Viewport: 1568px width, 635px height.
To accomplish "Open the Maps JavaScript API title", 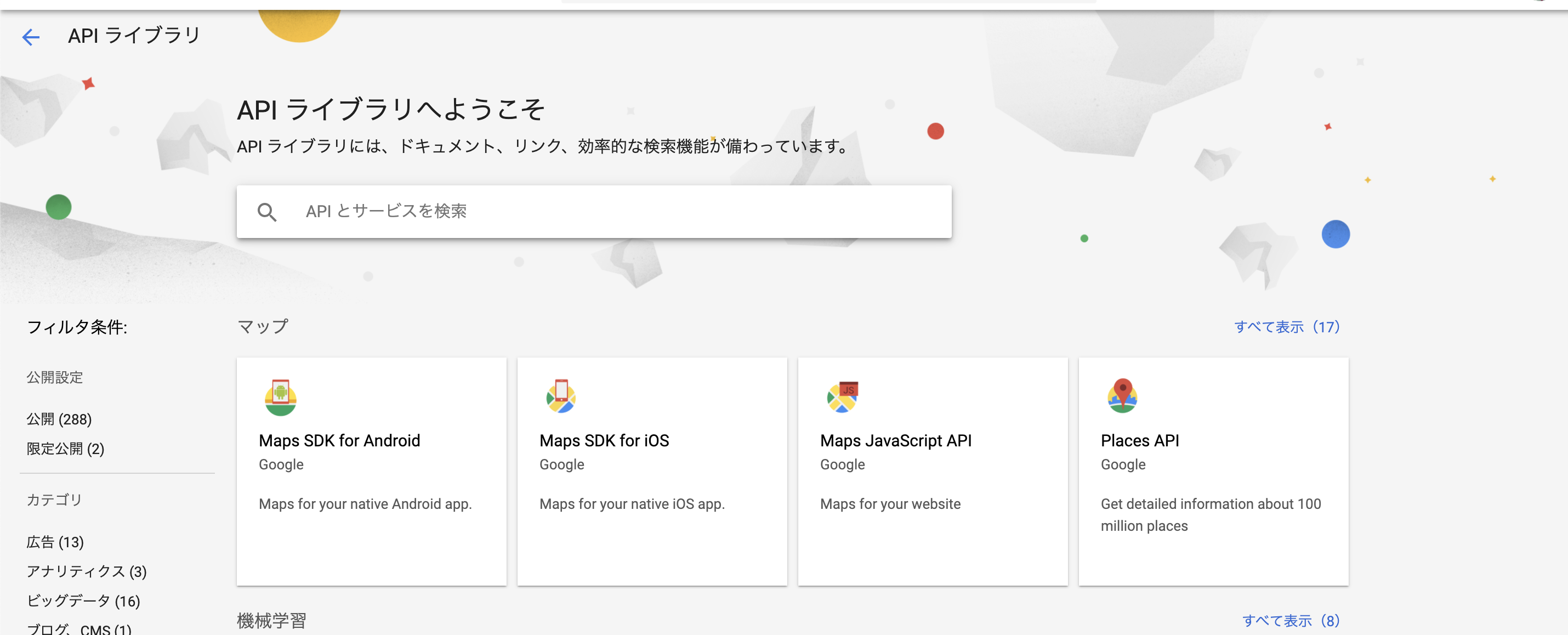I will pyautogui.click(x=895, y=440).
